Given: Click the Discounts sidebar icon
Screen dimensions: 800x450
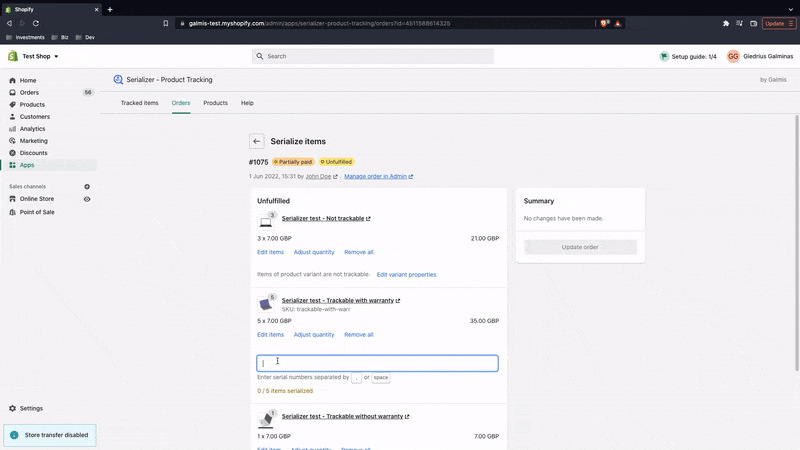Looking at the screenshot, I should [13, 153].
